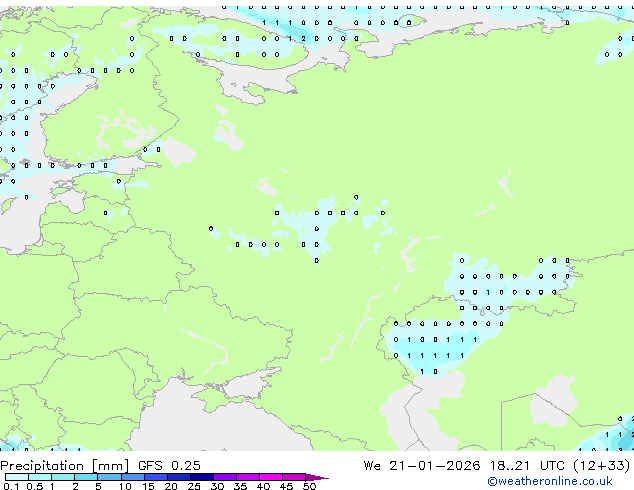Image resolution: width=634 pixels, height=490 pixels.
Task: Choose the 20 to 25 mm legend swatch
Action: point(182,477)
